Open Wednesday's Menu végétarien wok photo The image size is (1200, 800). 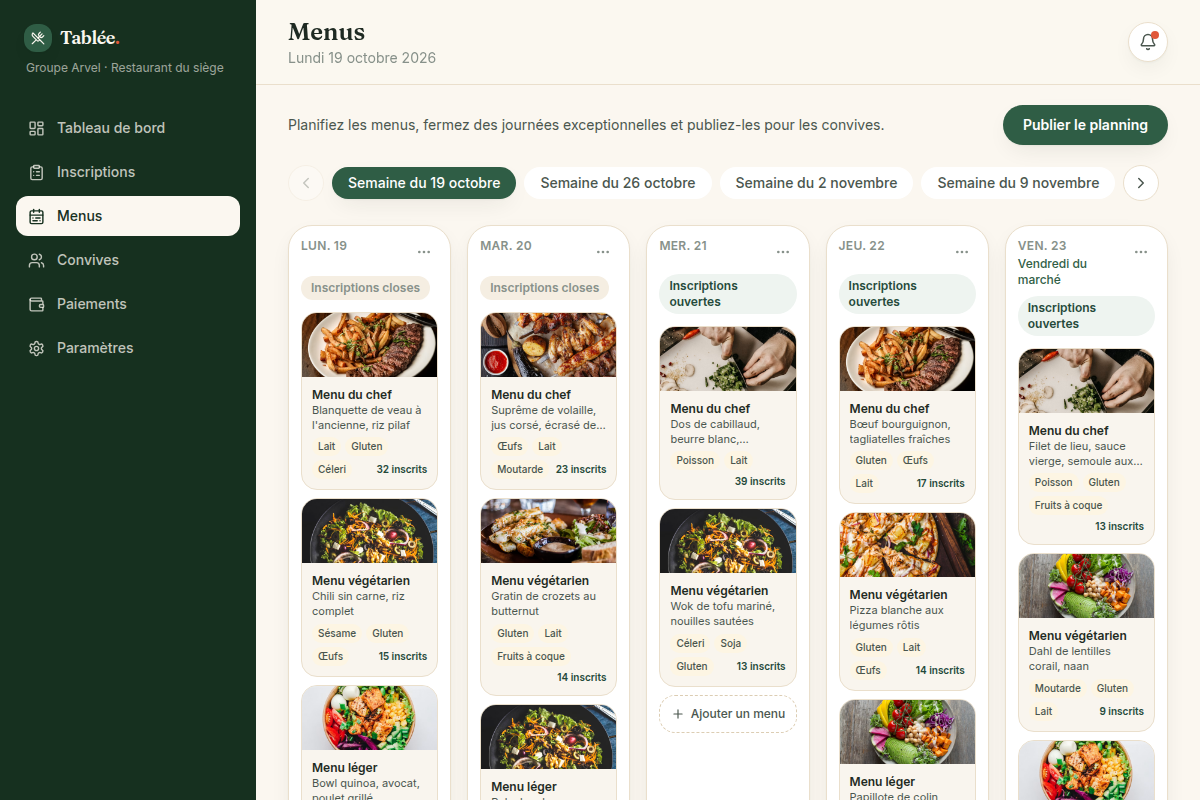point(728,541)
